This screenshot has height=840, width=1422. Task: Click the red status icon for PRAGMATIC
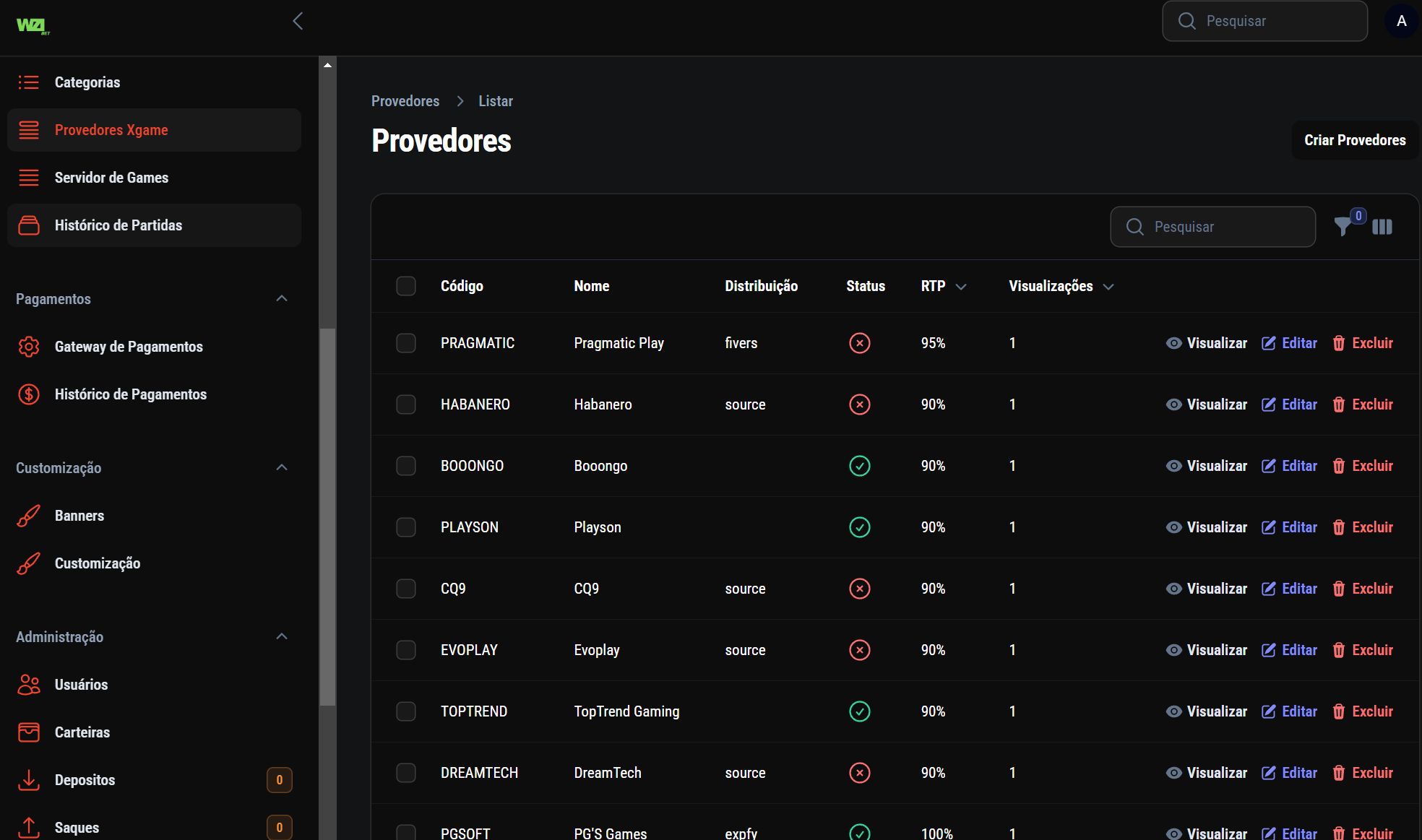point(860,343)
